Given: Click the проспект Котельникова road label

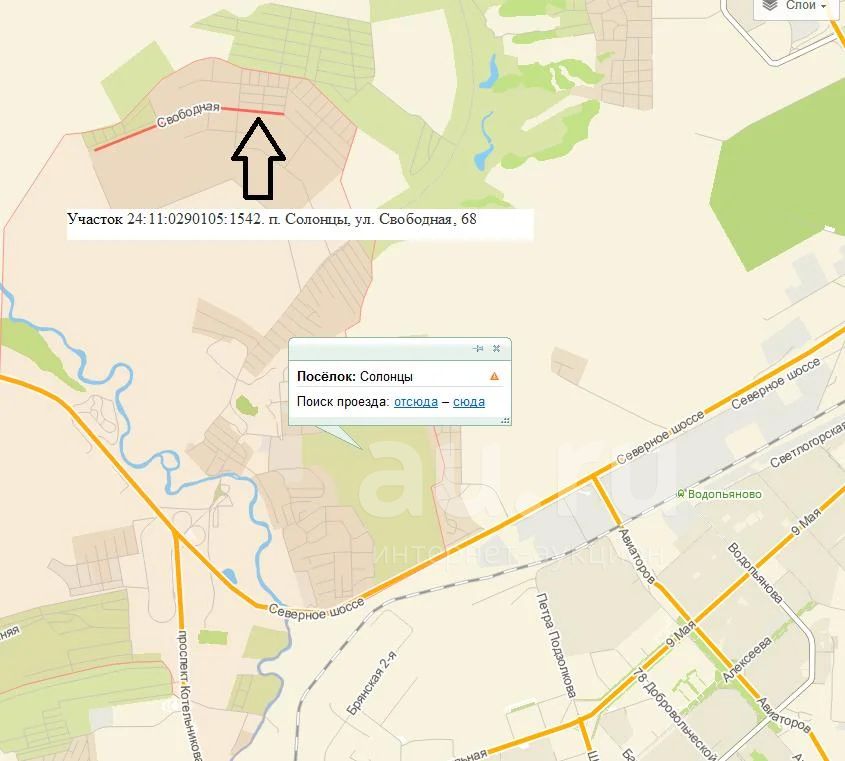Looking at the screenshot, I should (190, 695).
